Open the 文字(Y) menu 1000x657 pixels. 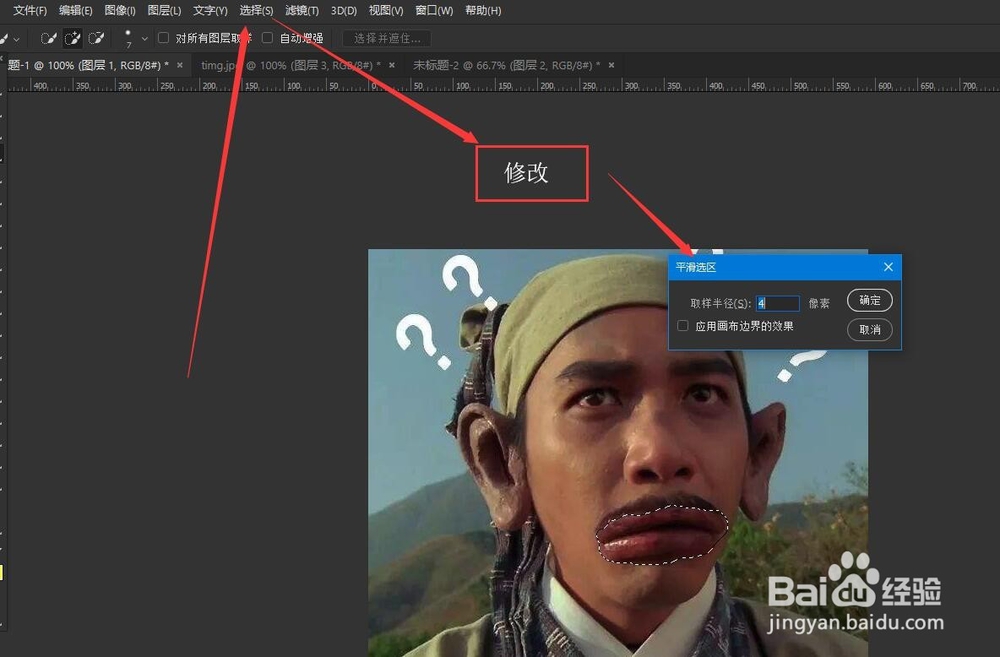(x=210, y=10)
